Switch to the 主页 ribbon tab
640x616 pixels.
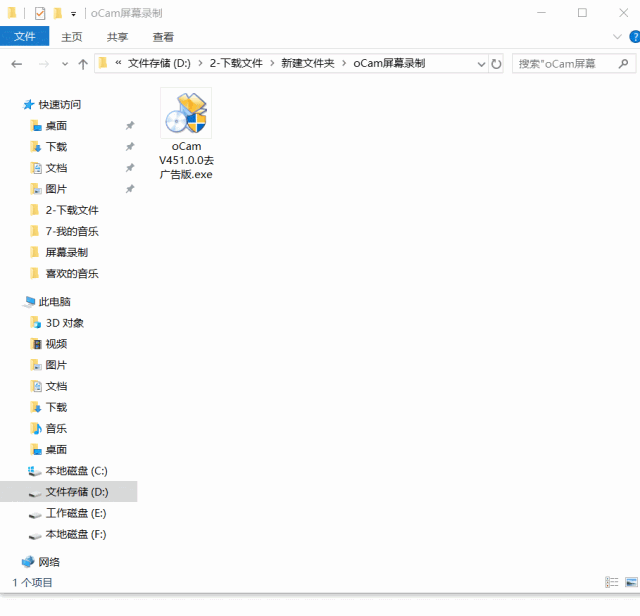click(x=72, y=37)
